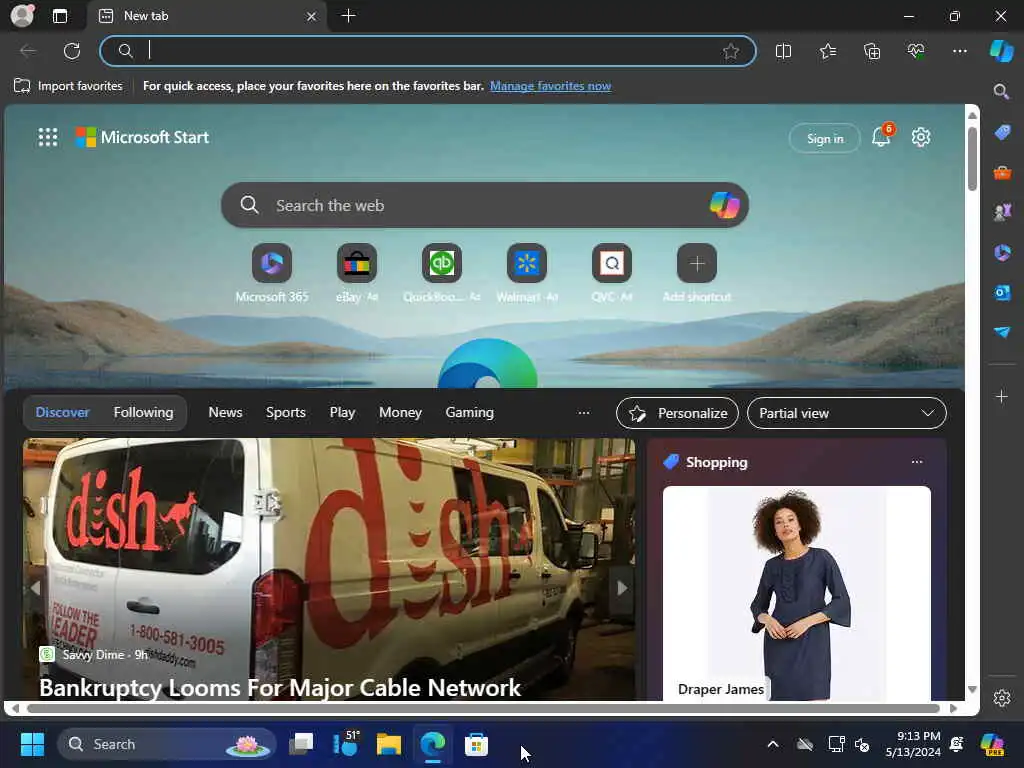Add page to favorites star icon
The width and height of the screenshot is (1024, 768).
tap(731, 51)
